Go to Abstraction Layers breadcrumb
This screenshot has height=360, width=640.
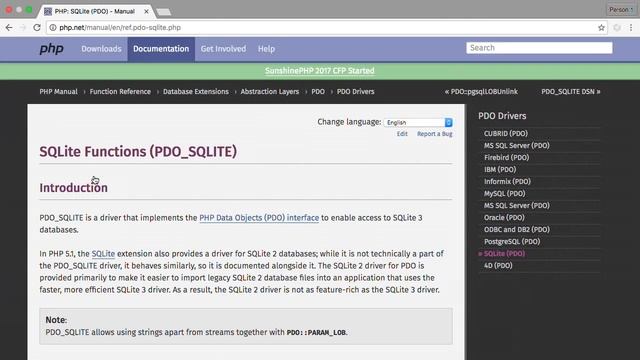point(270,91)
